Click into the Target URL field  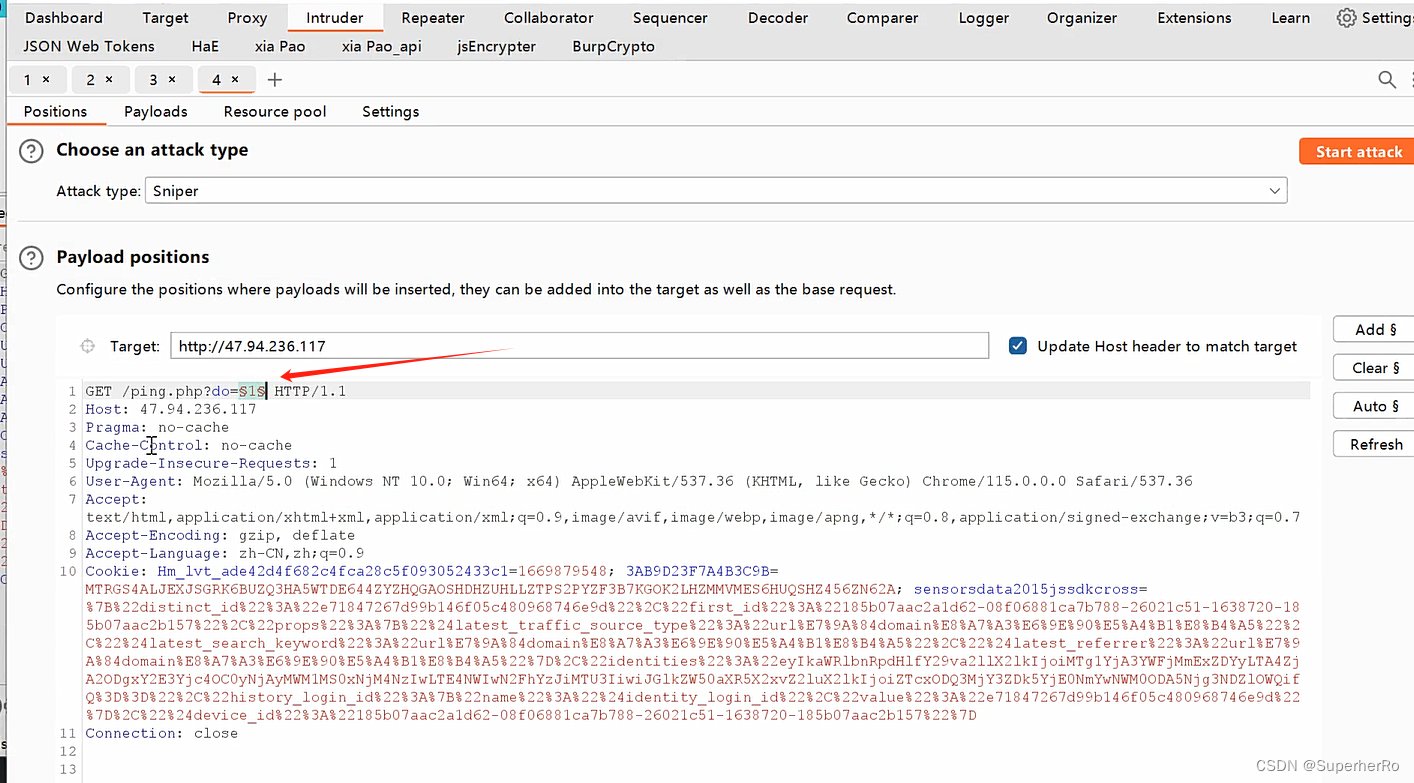tap(579, 346)
